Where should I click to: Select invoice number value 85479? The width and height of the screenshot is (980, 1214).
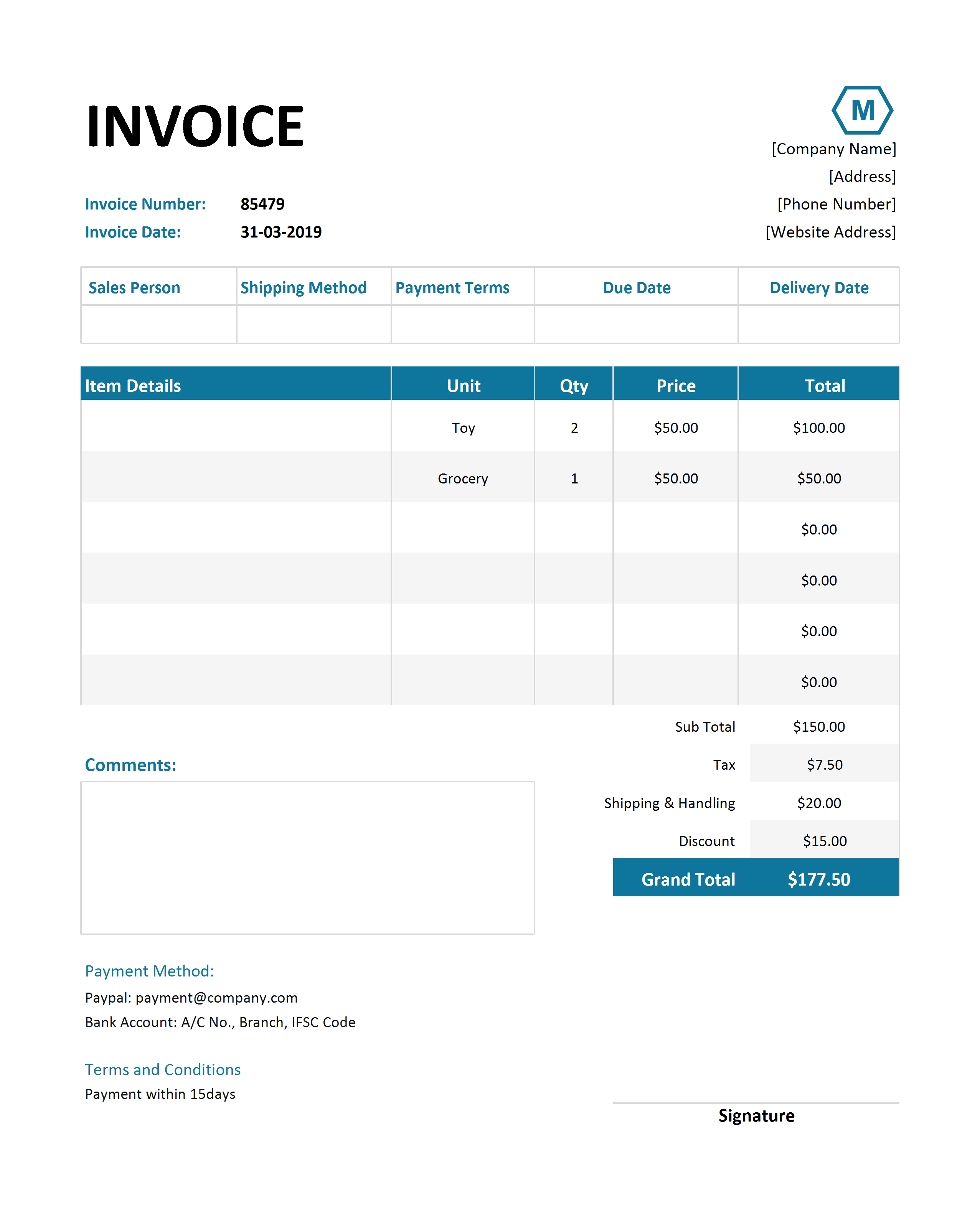(x=262, y=204)
